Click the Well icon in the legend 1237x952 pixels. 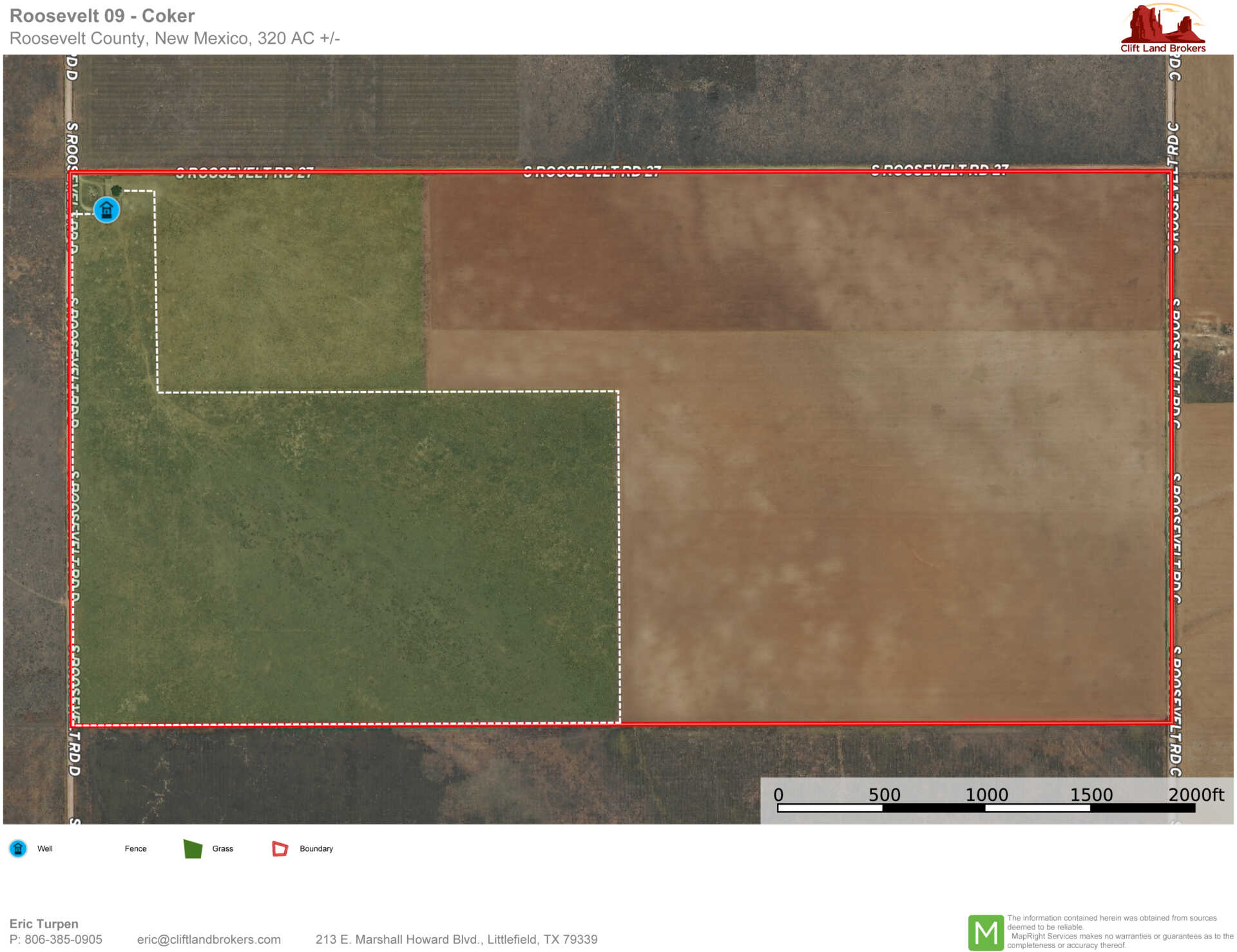tap(19, 848)
